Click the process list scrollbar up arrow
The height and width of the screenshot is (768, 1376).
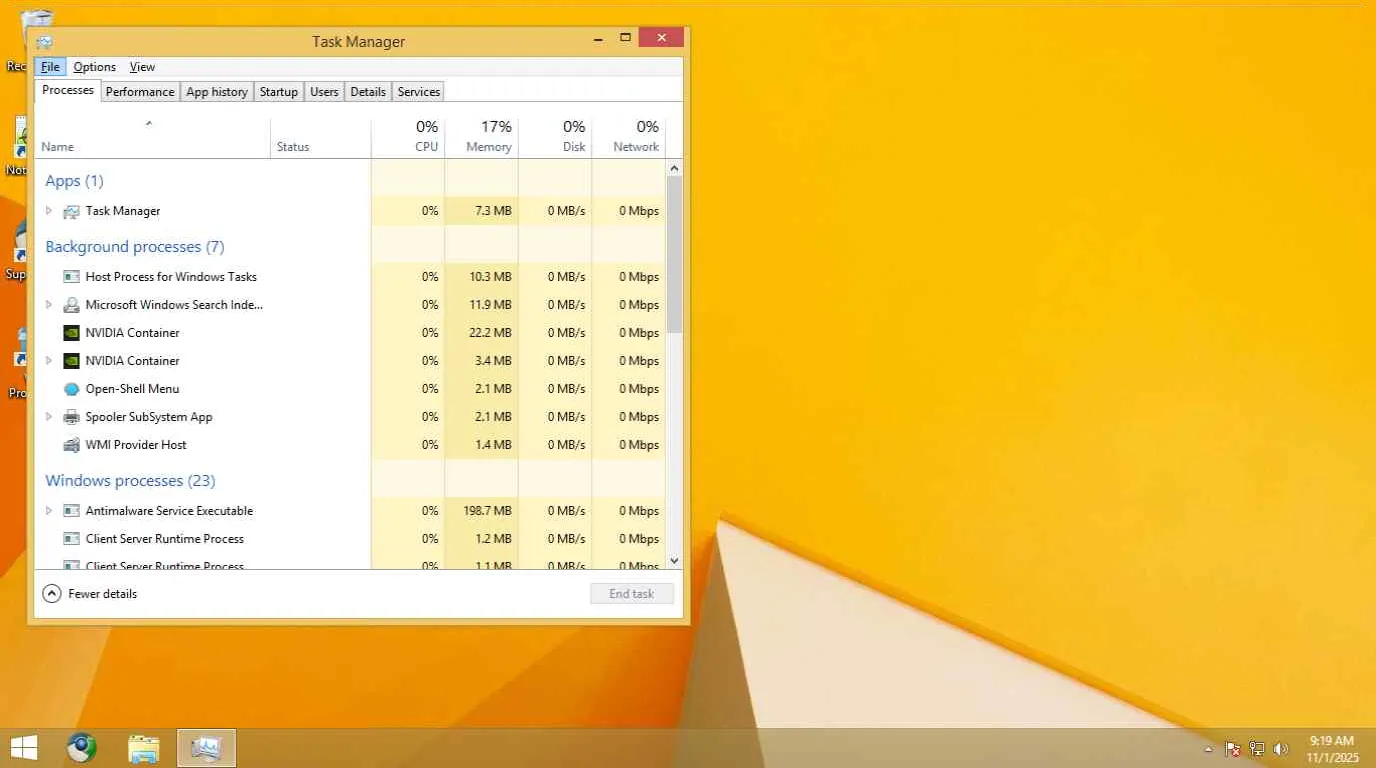674,169
